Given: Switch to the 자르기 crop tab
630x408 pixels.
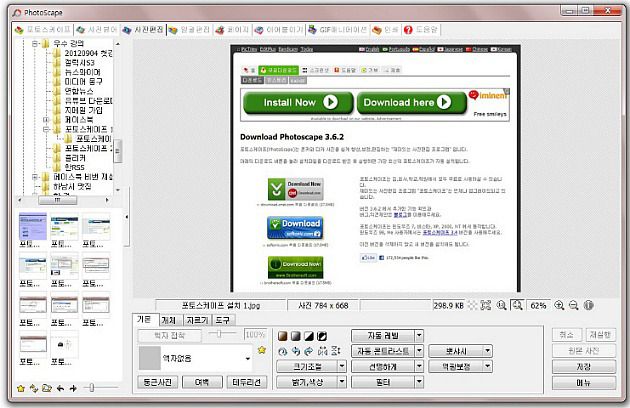Looking at the screenshot, I should tap(197, 320).
